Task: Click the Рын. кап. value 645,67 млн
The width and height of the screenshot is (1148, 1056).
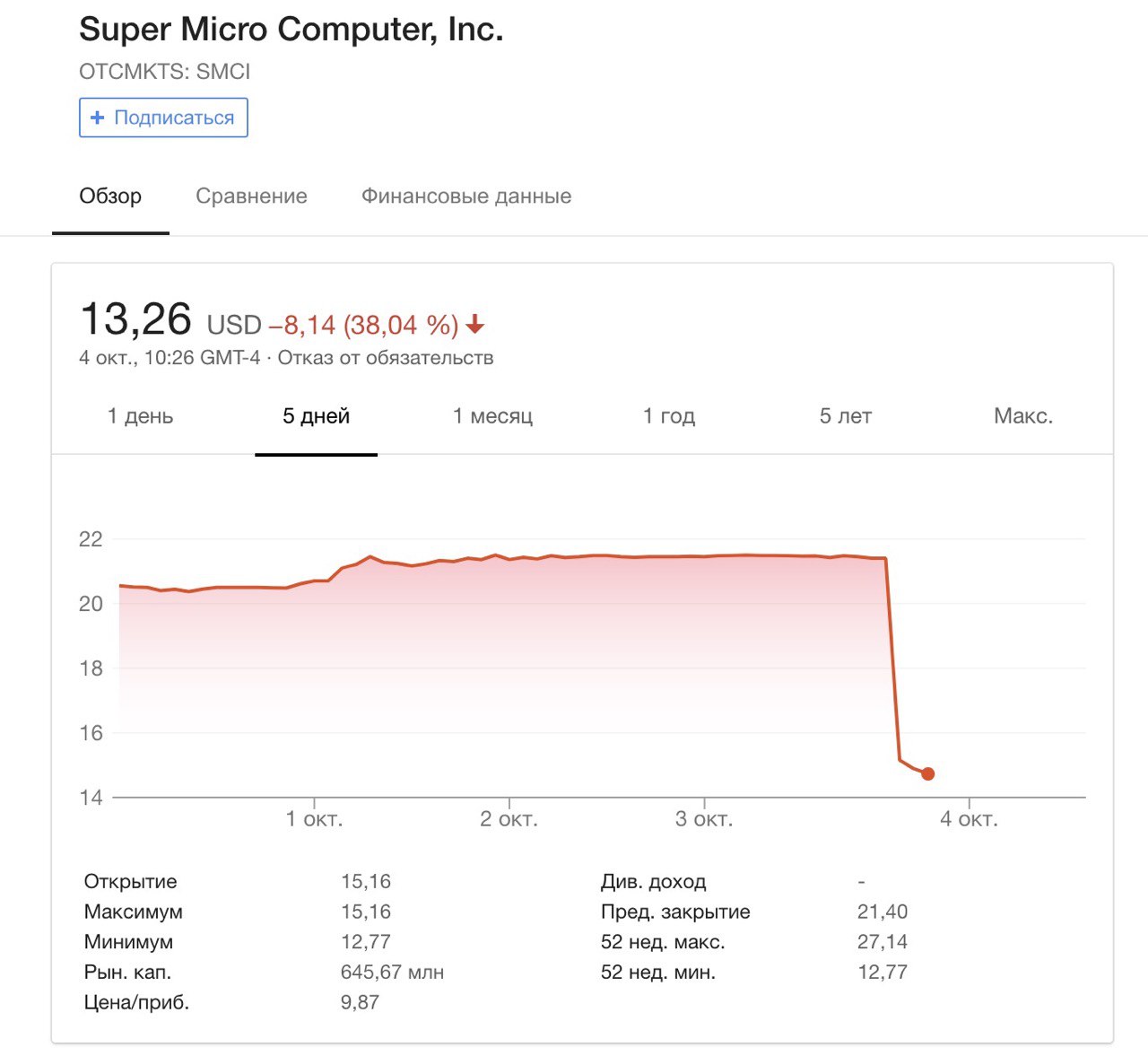Action: pyautogui.click(x=392, y=972)
